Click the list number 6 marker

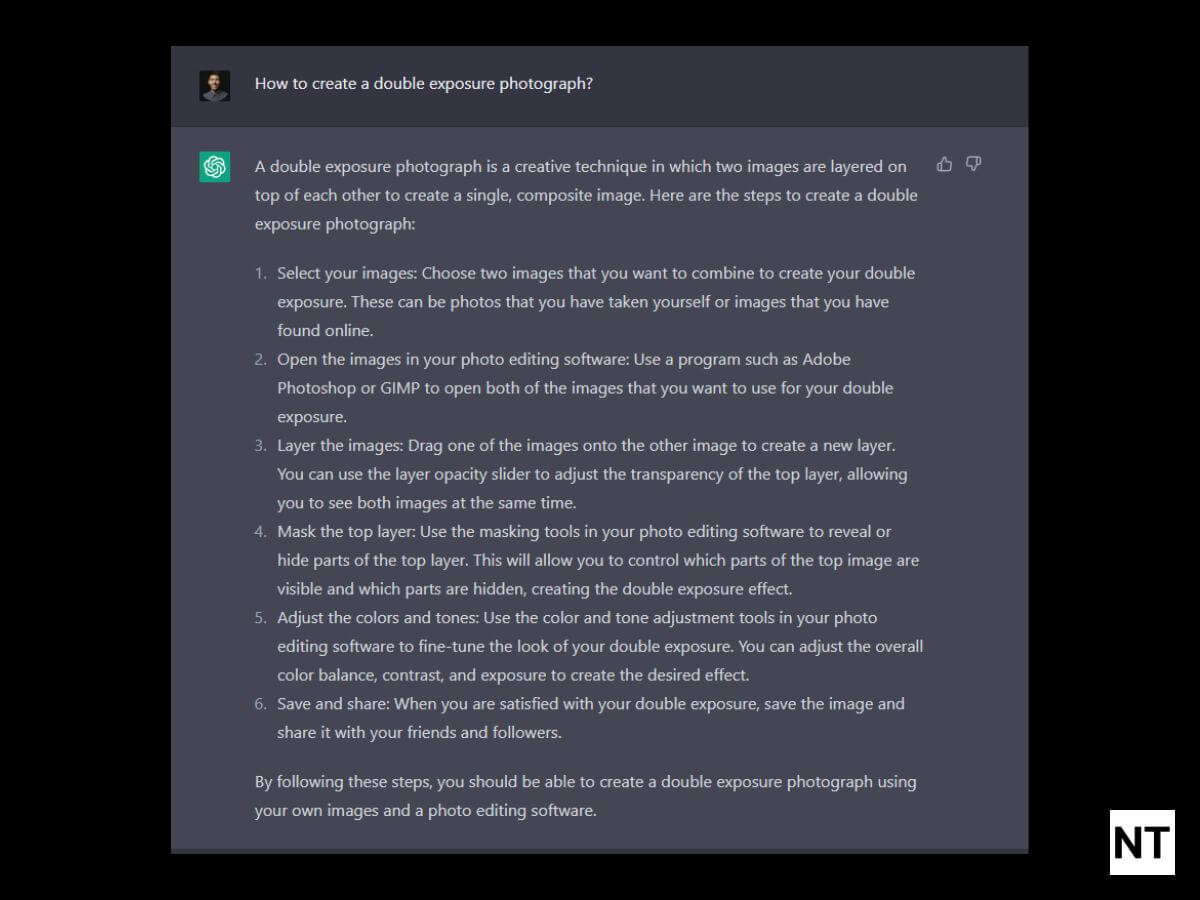(260, 704)
